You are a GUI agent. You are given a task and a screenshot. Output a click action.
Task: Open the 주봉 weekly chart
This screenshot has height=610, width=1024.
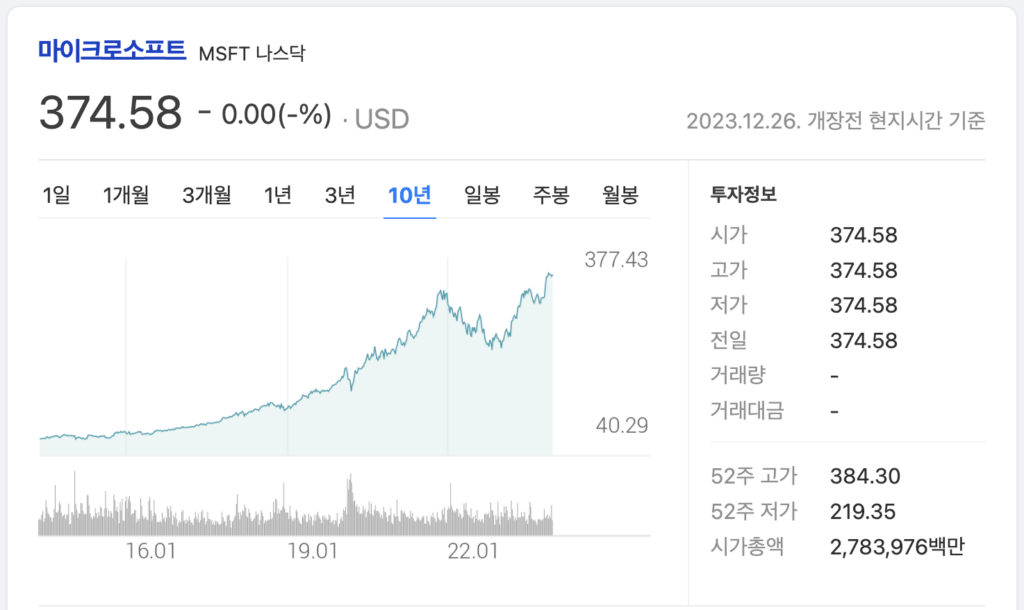coord(551,196)
